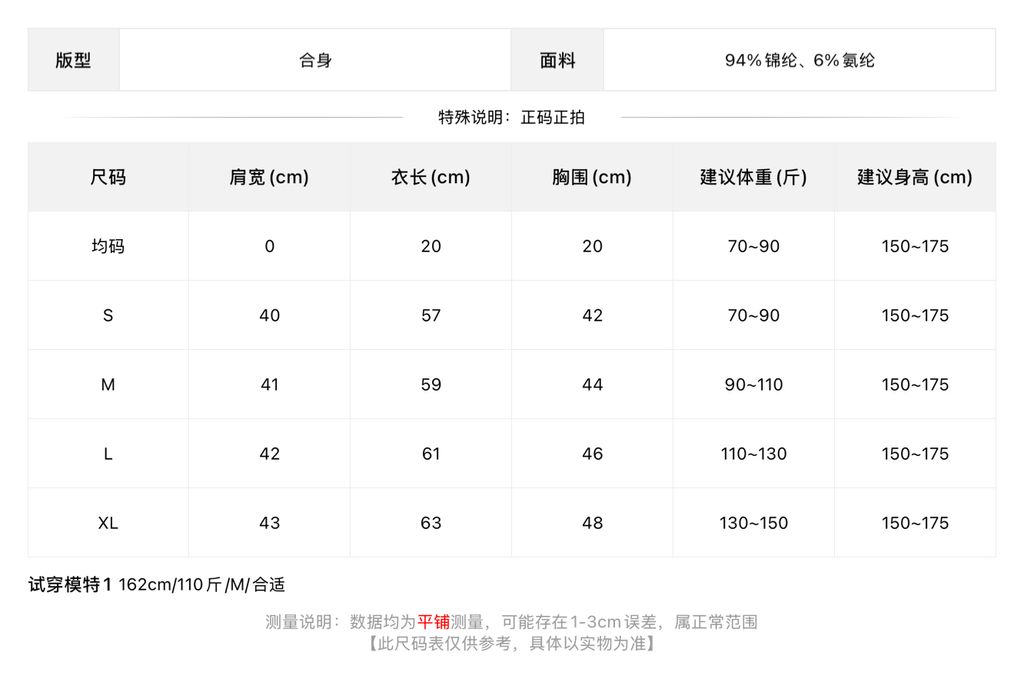1024x682 pixels.
Task: Select the 肩宽 (cm) column header
Action: click(269, 177)
